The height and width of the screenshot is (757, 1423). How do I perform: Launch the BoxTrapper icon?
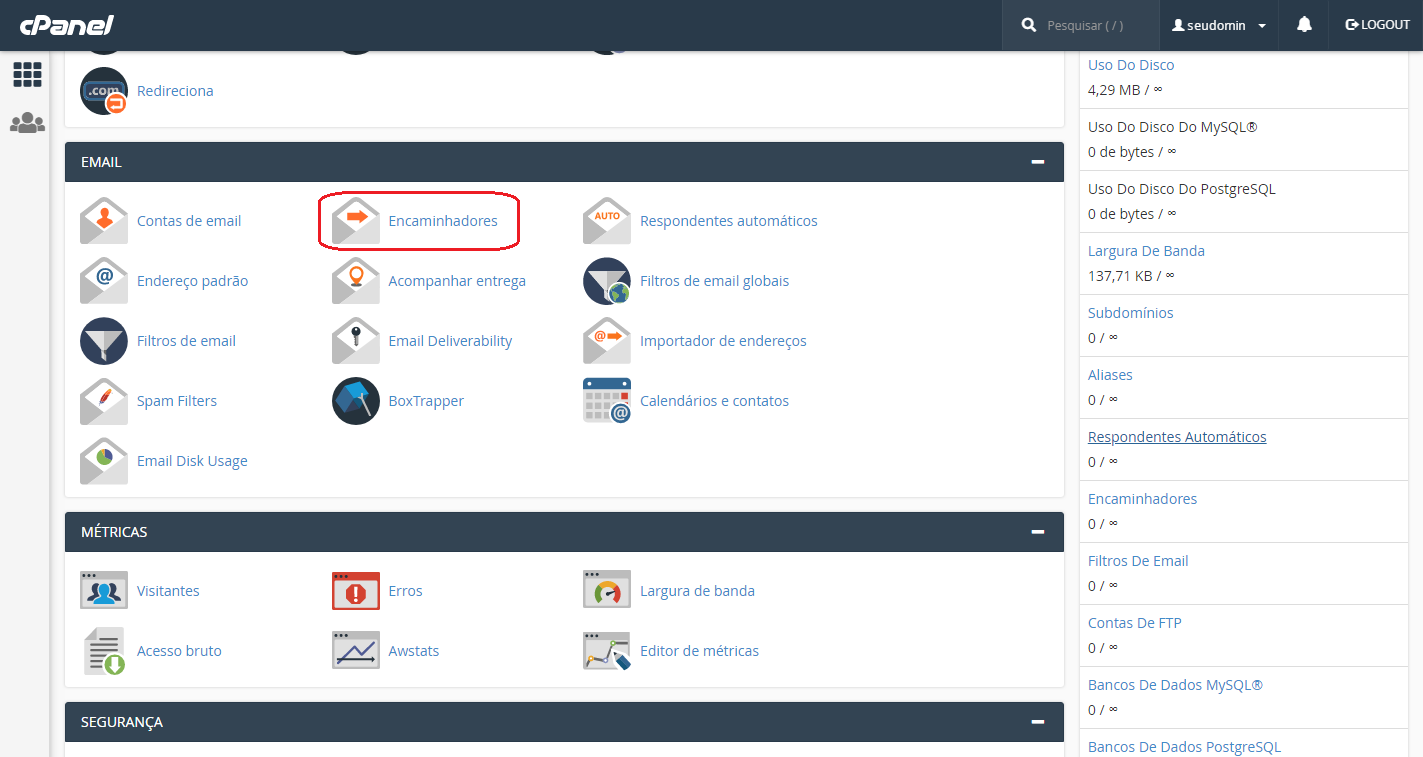click(x=356, y=401)
